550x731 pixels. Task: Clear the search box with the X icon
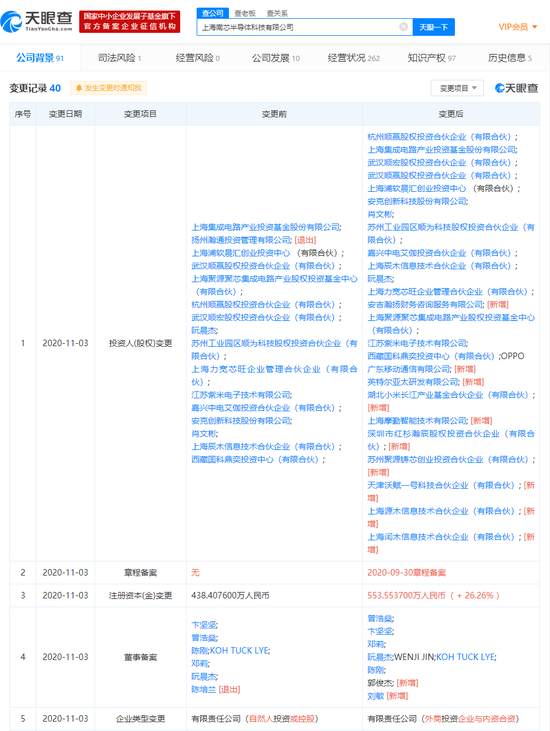[404, 27]
